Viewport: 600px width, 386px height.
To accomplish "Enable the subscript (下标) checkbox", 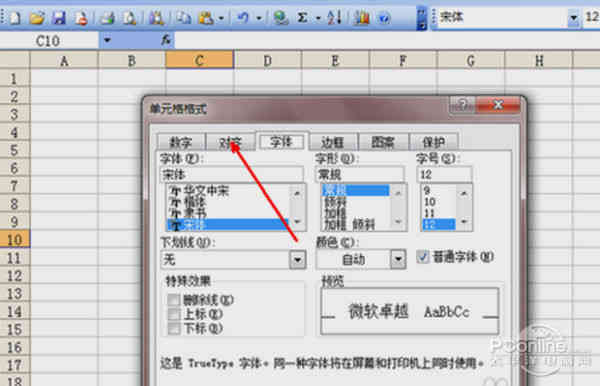I will pos(173,328).
